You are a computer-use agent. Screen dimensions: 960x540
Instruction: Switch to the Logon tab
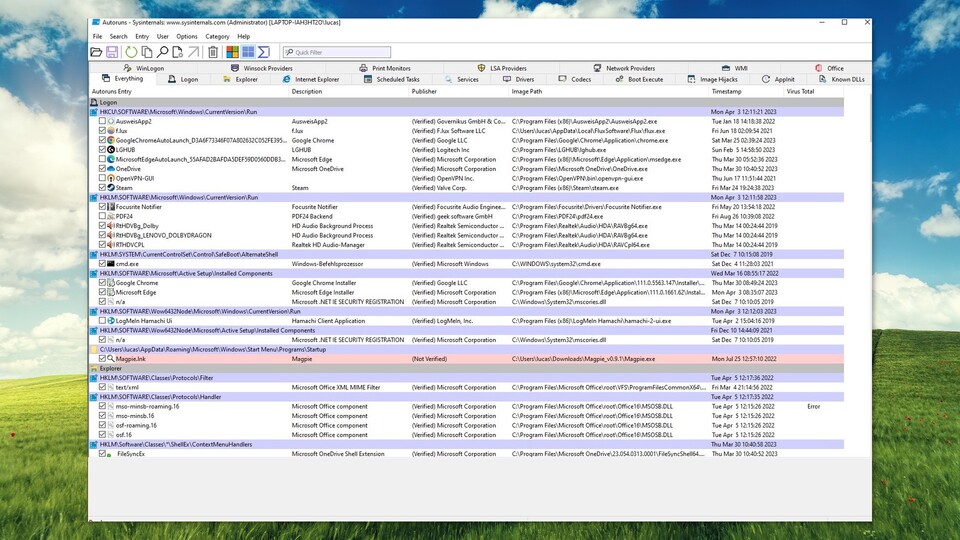(182, 79)
